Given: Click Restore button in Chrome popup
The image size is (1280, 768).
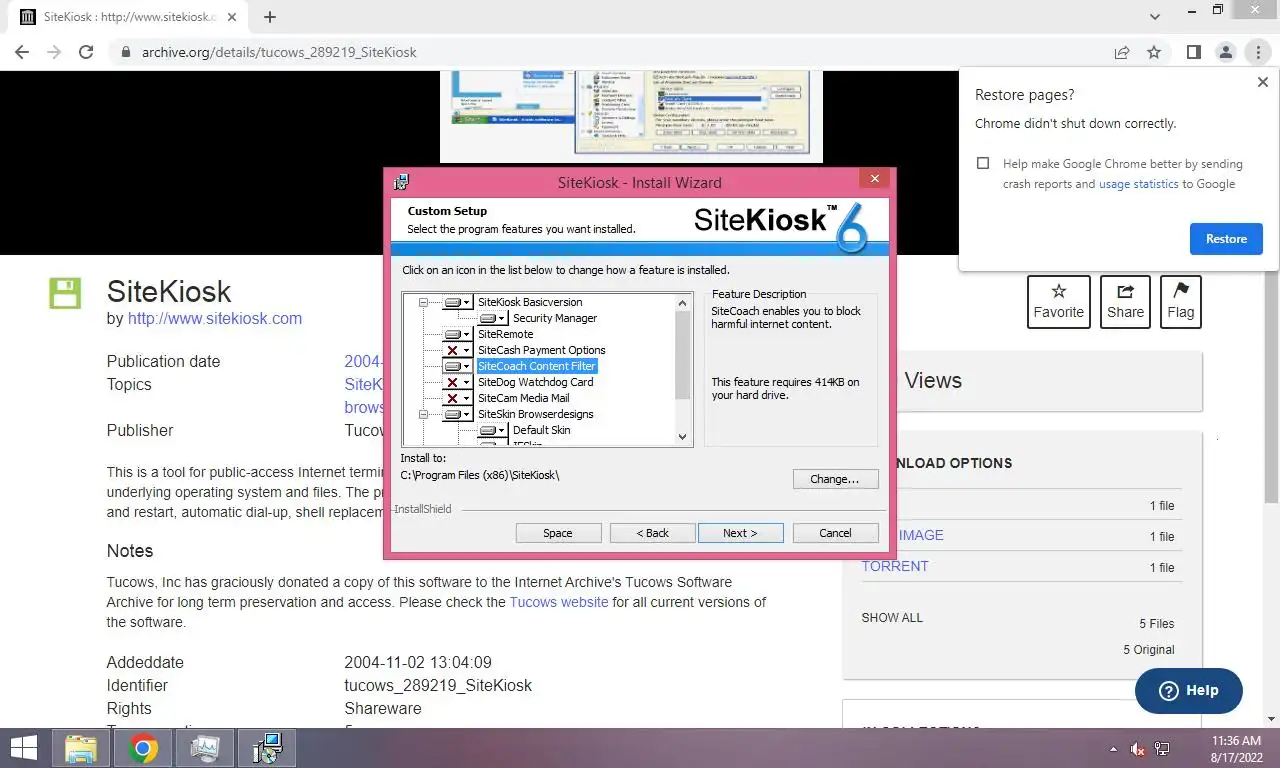Looking at the screenshot, I should tap(1226, 239).
